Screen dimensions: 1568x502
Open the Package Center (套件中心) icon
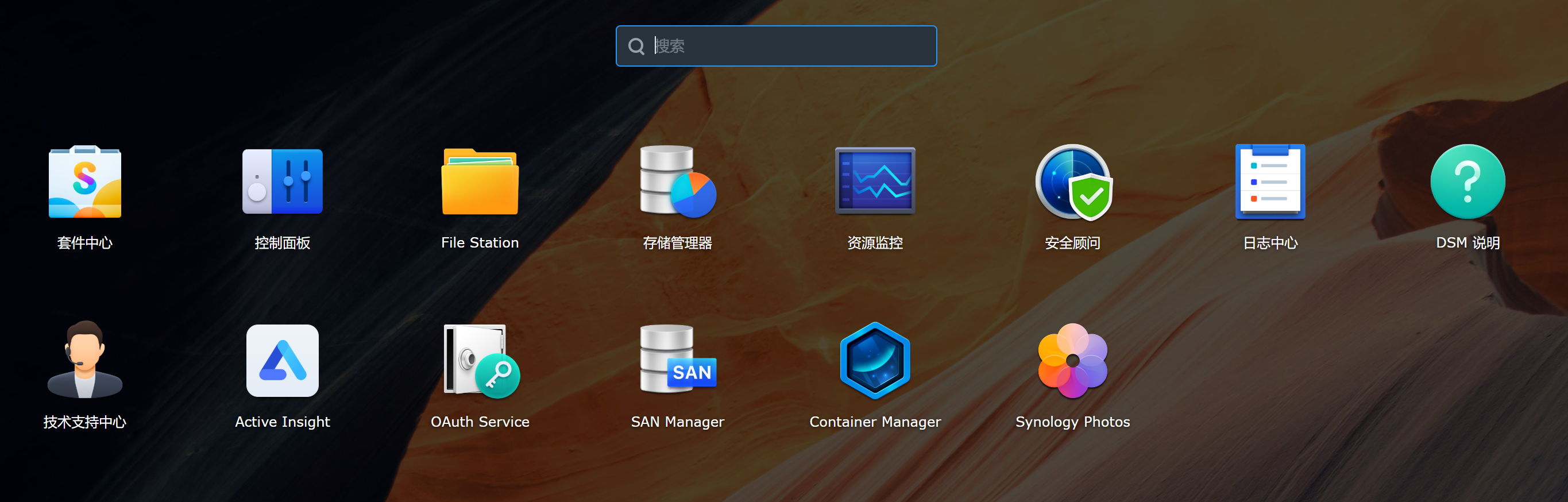pyautogui.click(x=84, y=182)
